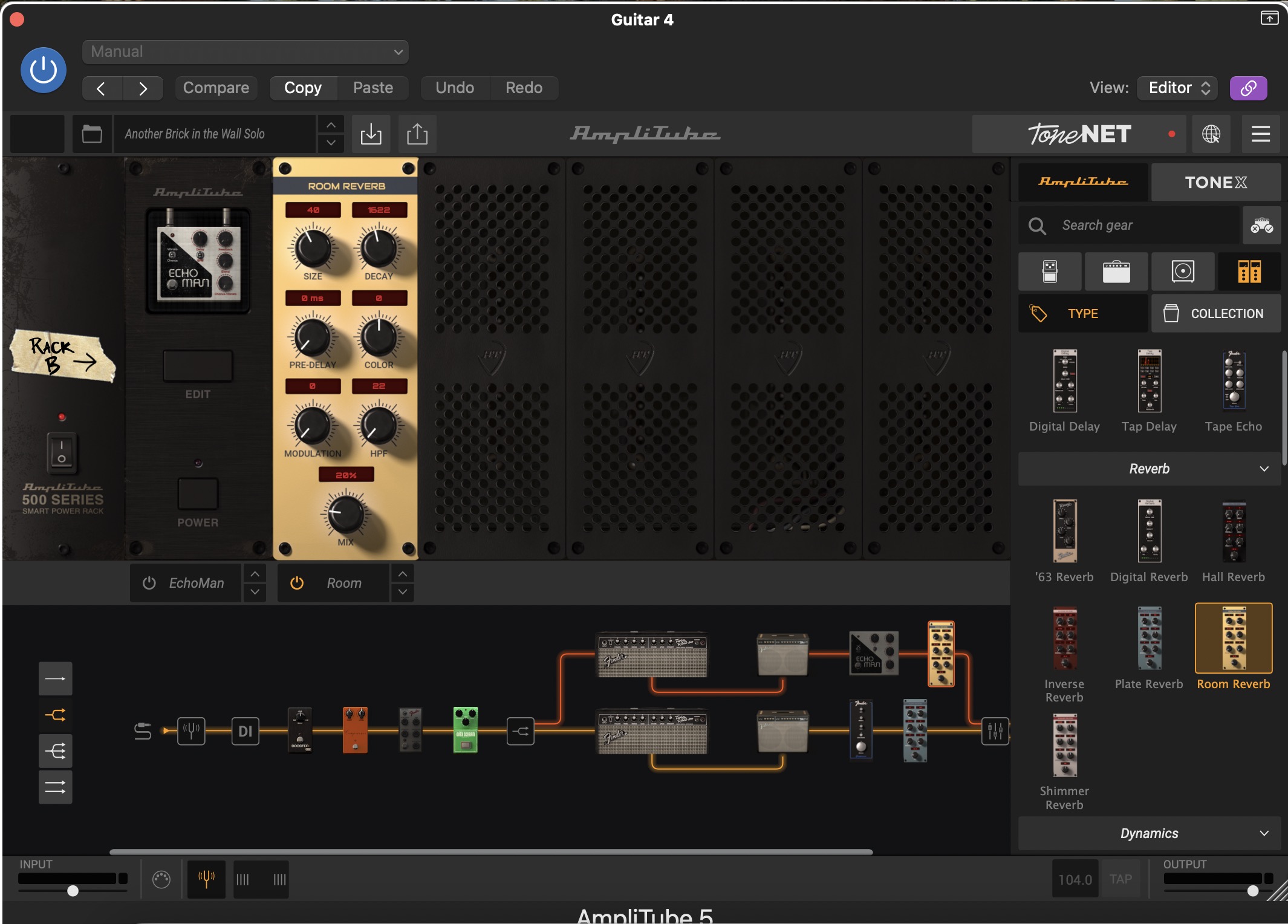Click the DI block in signal chain

[x=245, y=731]
